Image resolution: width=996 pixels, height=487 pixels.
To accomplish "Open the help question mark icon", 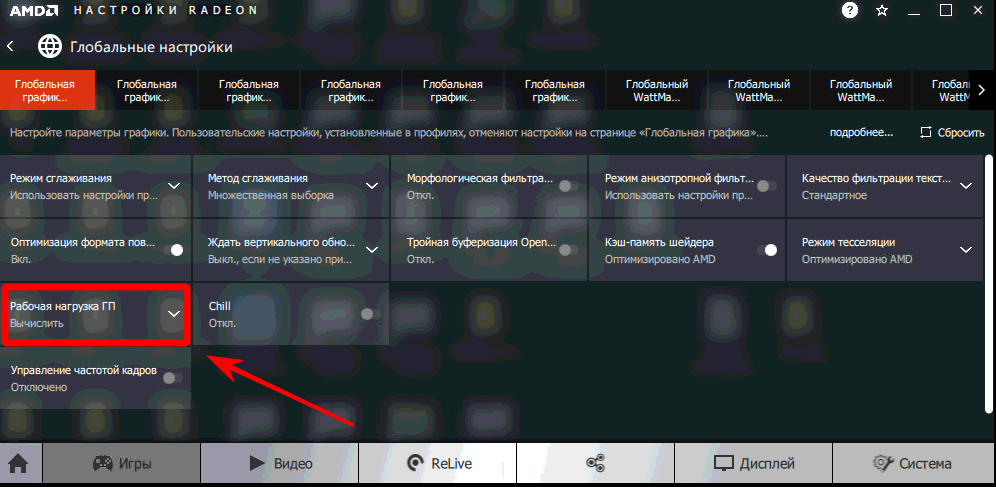I will (850, 11).
